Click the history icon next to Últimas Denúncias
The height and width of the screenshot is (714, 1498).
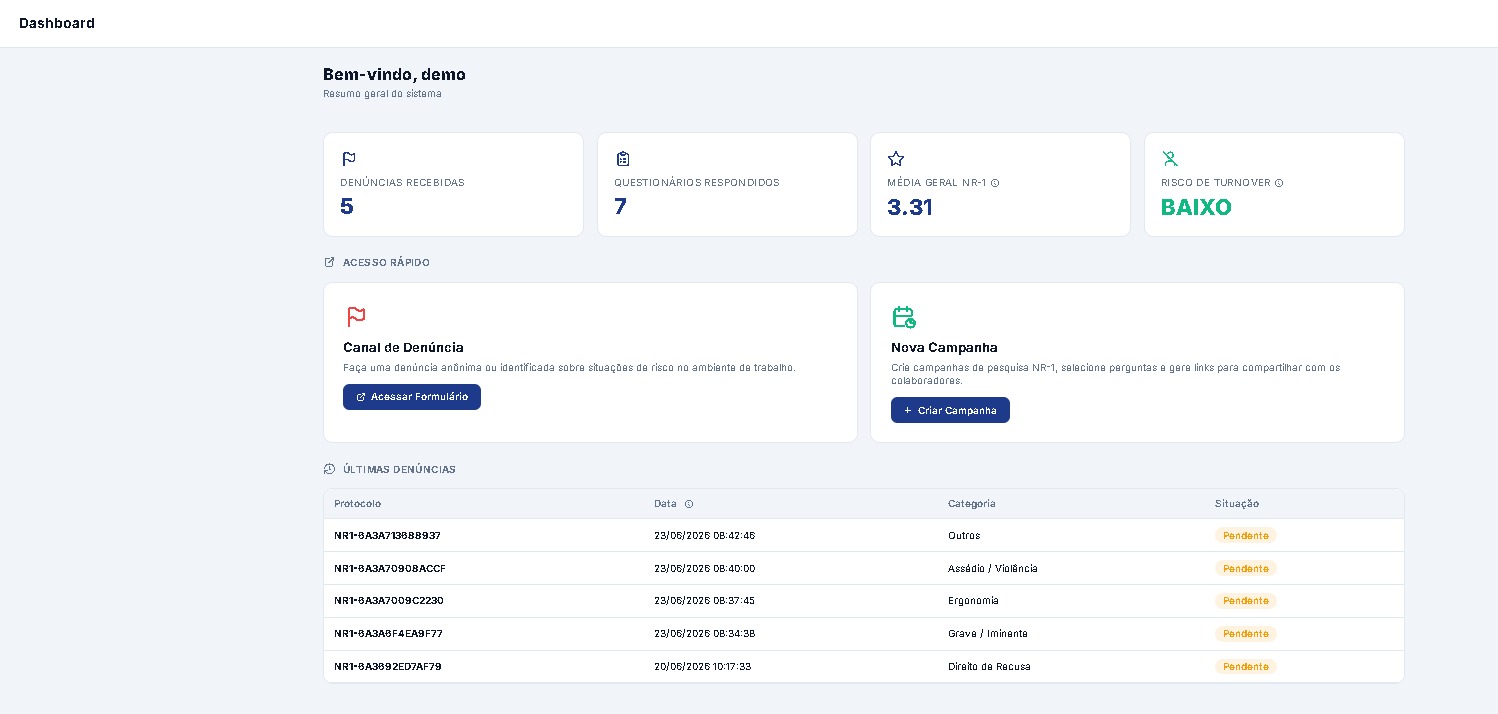329,469
